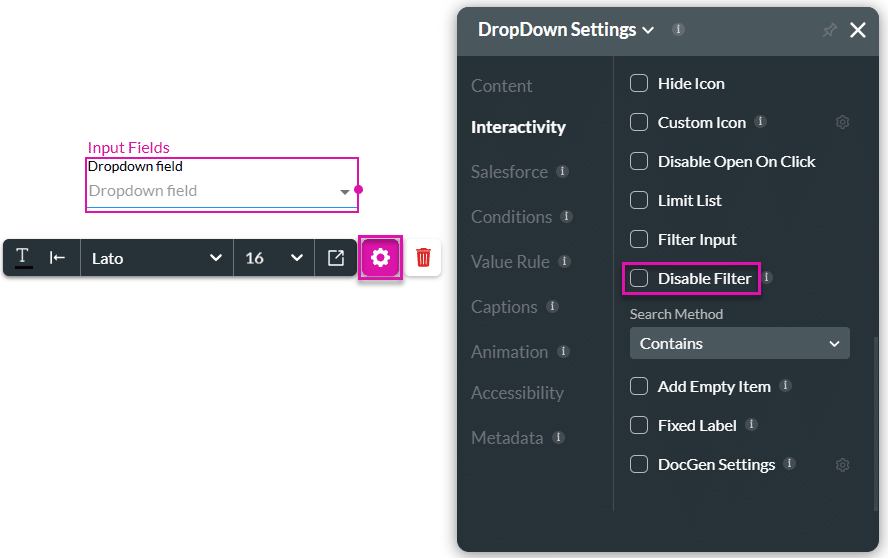Screen dimensions: 888x558
Task: Open the Animation tab
Action: tap(510, 352)
